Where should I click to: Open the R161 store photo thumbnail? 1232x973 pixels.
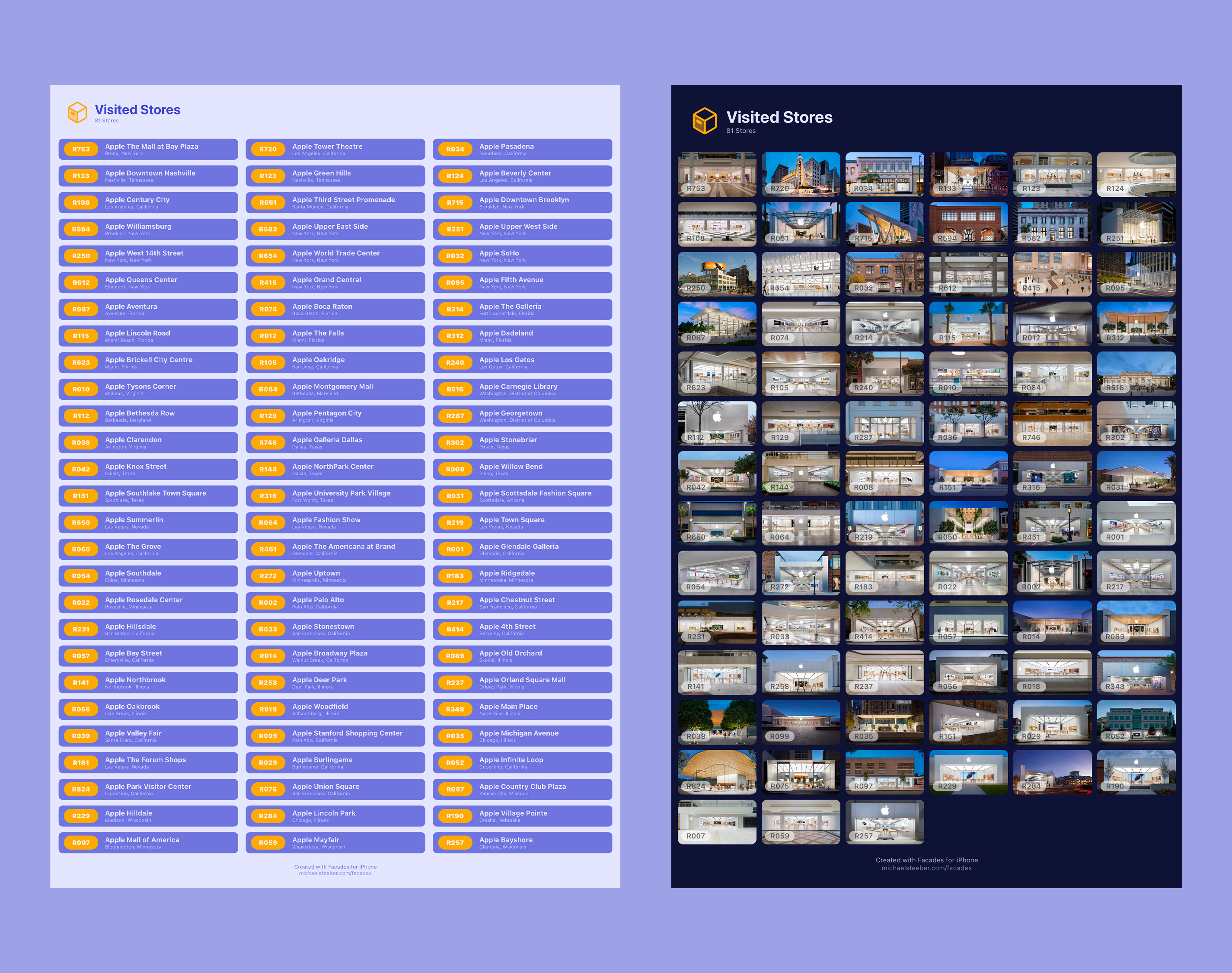[x=968, y=722]
